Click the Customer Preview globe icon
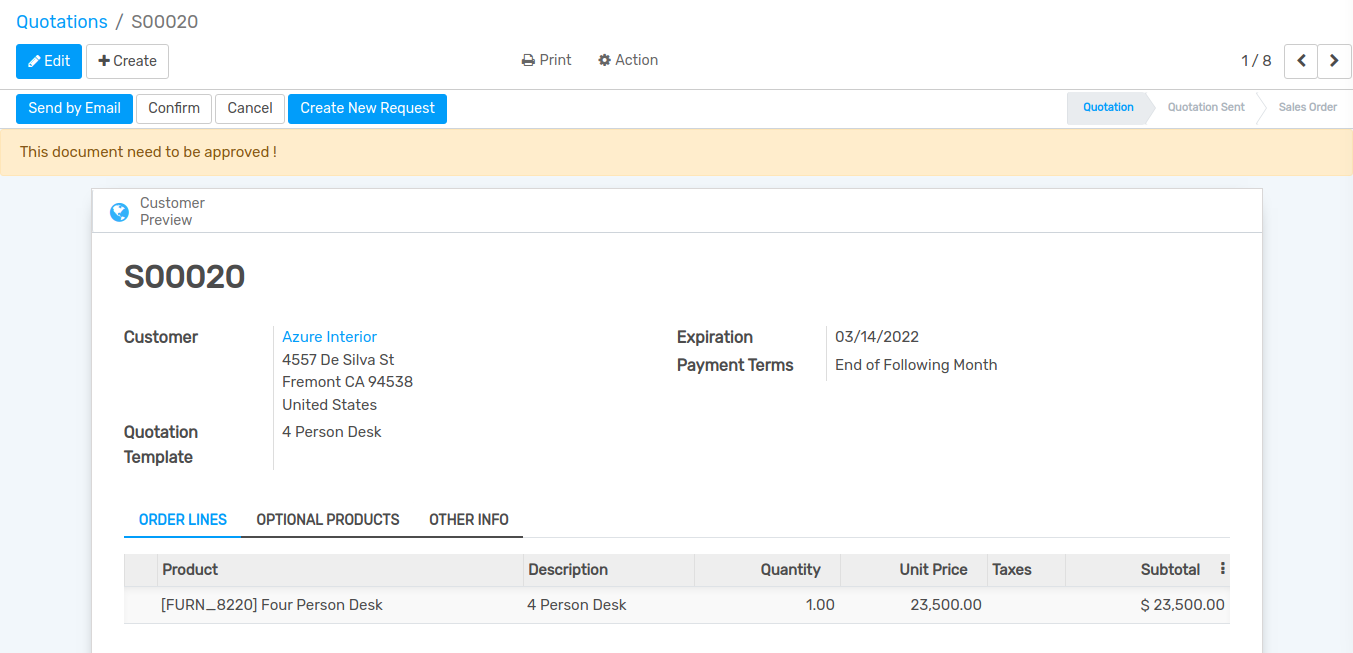This screenshot has width=1353, height=653. (119, 212)
